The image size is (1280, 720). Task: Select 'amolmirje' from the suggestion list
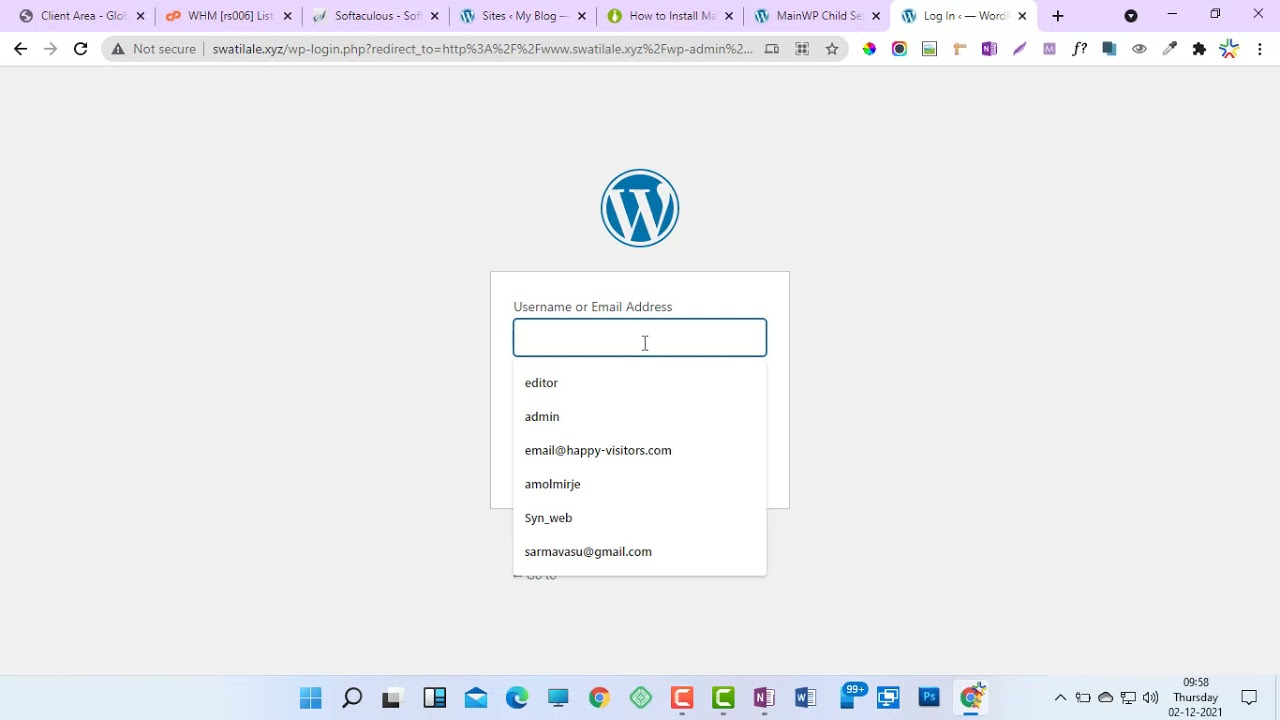(x=640, y=484)
